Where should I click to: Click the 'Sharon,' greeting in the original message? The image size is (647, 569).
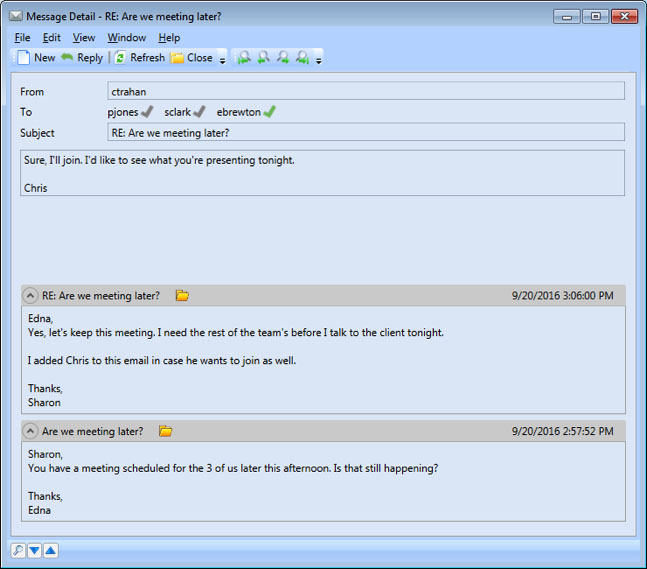(45, 454)
